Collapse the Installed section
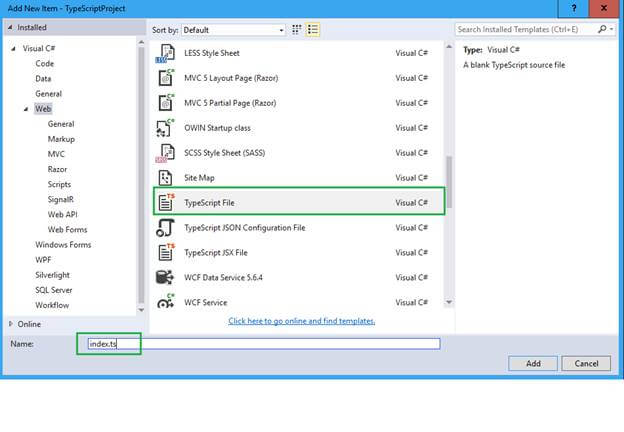624x432 pixels. coord(10,27)
